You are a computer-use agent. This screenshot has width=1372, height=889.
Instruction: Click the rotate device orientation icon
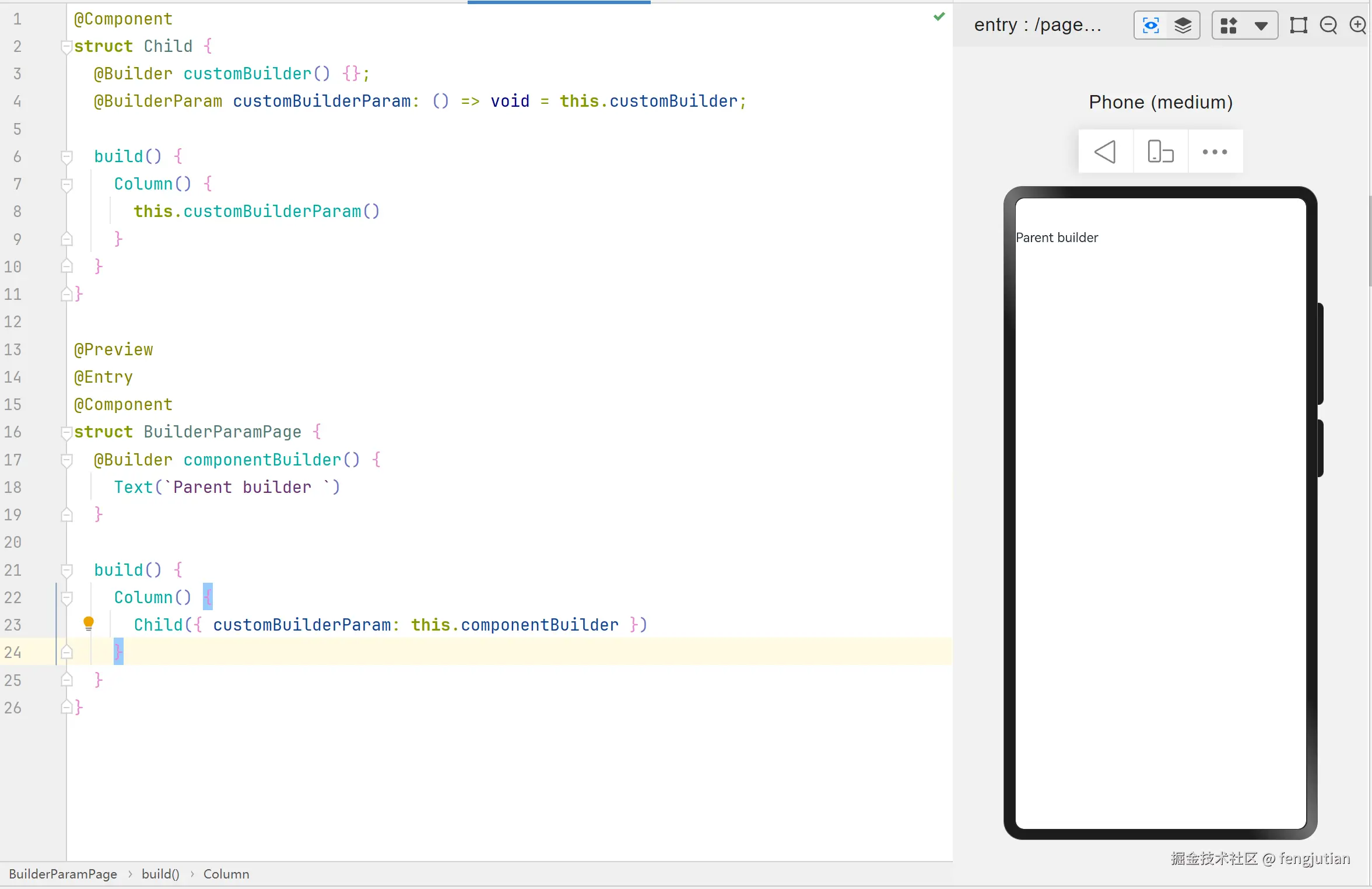click(1160, 152)
